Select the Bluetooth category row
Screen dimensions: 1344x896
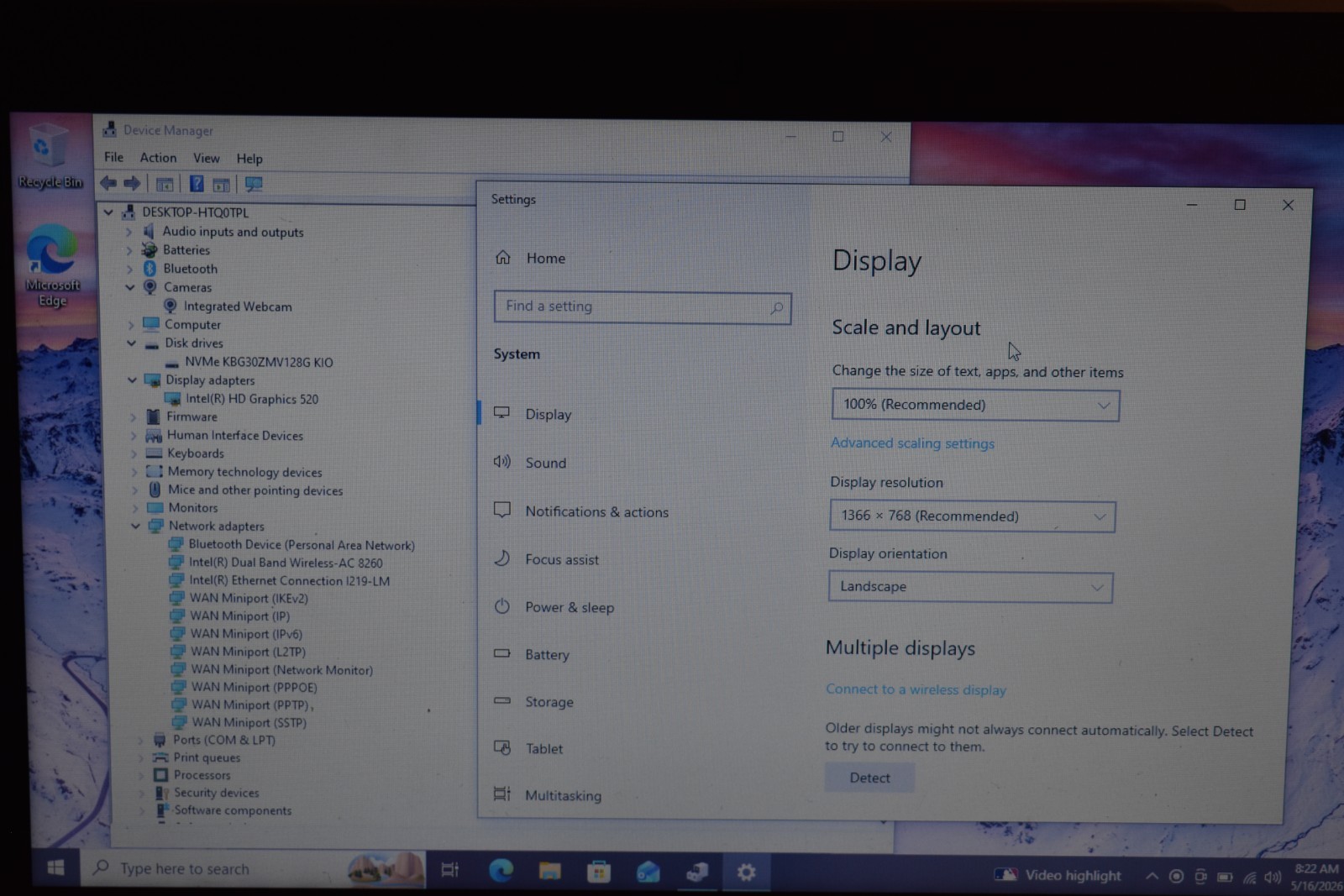click(190, 269)
